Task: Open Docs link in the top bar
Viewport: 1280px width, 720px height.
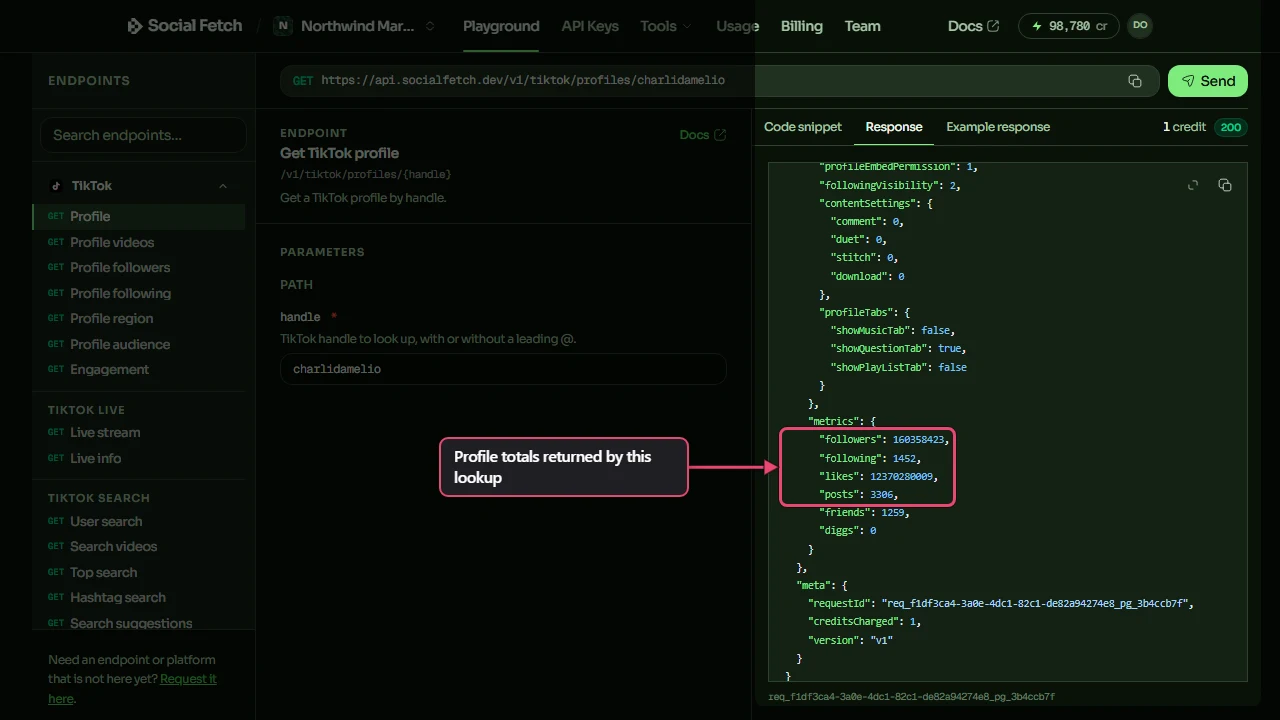Action: coord(973,26)
